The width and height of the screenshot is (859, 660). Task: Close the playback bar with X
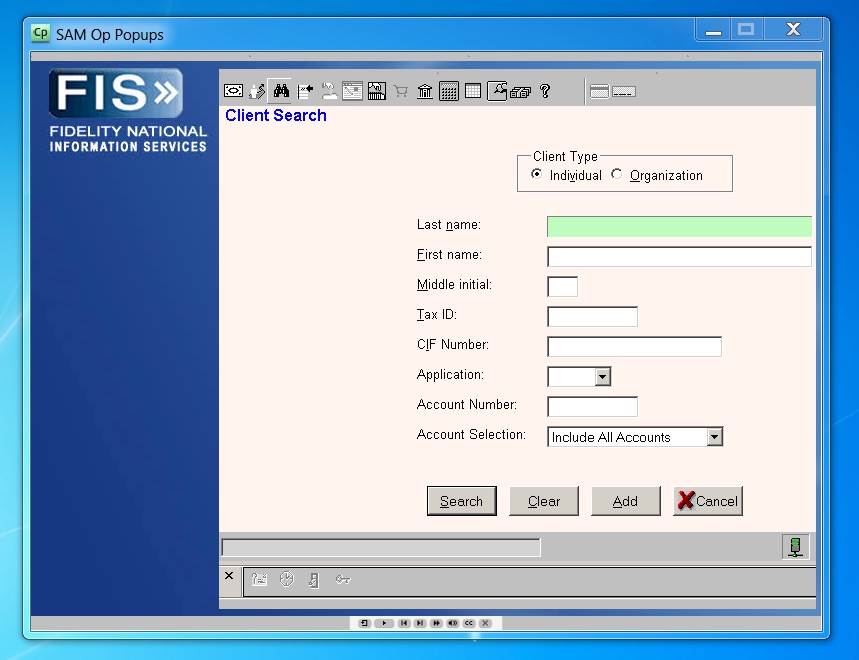click(485, 623)
